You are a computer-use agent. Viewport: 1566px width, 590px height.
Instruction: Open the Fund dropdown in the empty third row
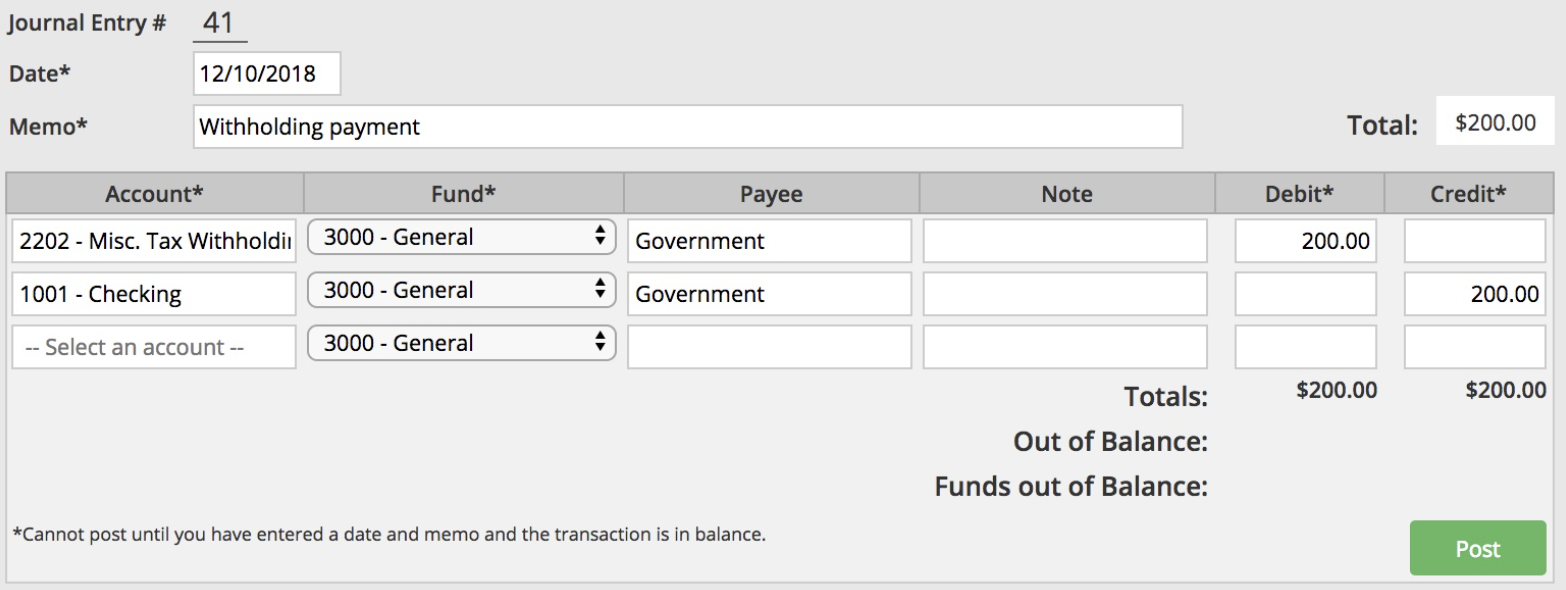(461, 344)
